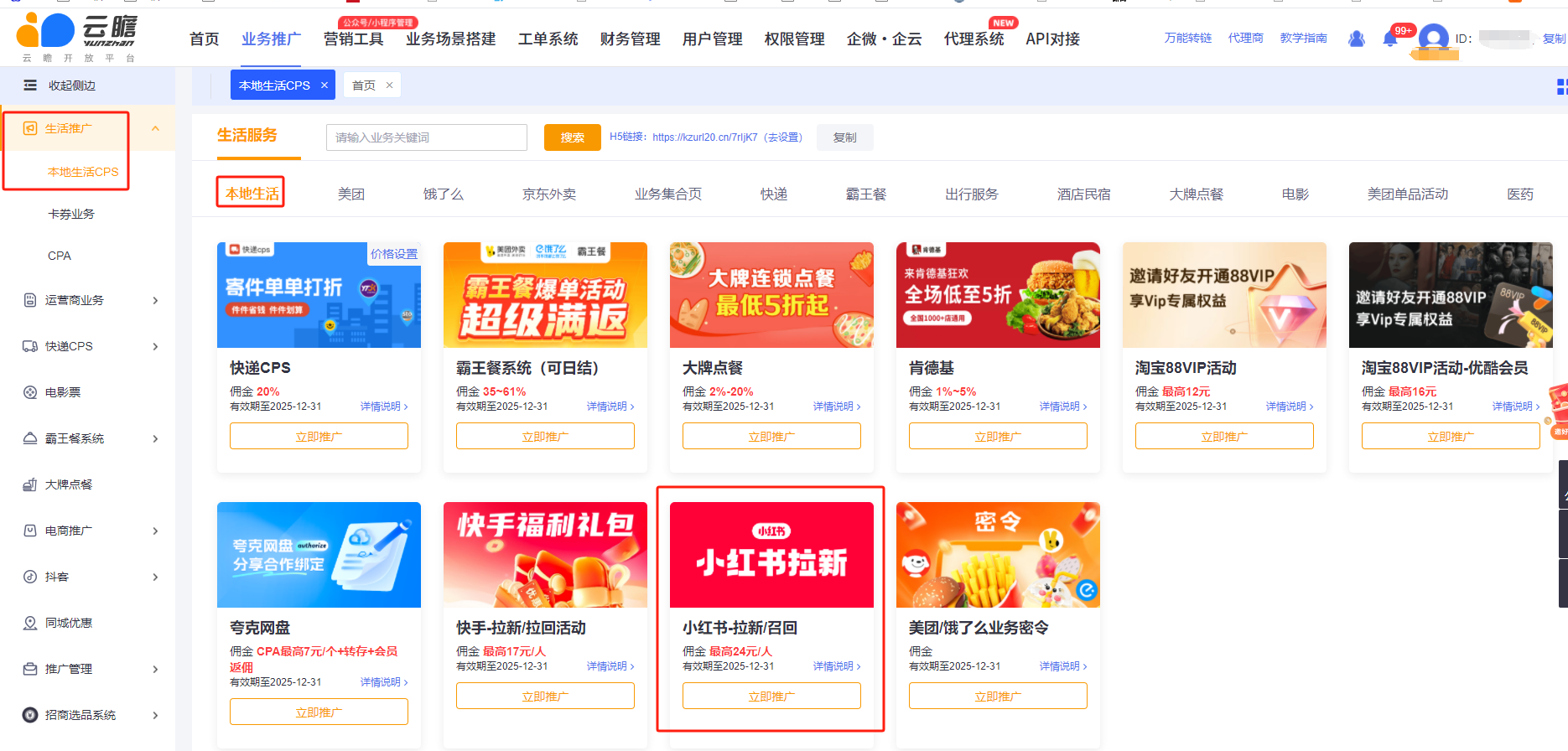
Task: Click the 生活推广 sidebar icon
Action: pos(30,128)
